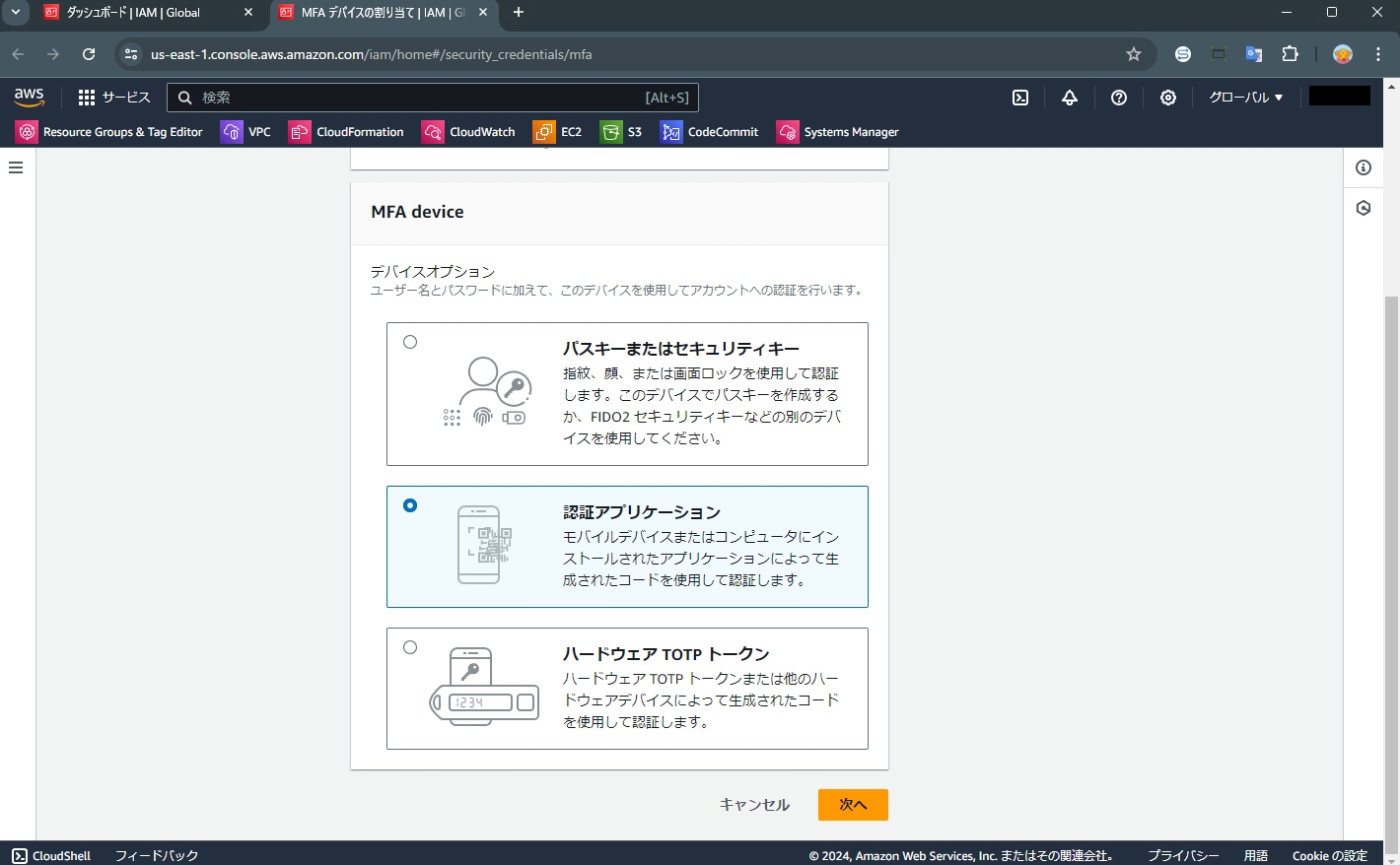Screen dimensions: 1400x865
Task: Switch to MFA デバイスの割り当て tab
Action: pyautogui.click(x=384, y=12)
